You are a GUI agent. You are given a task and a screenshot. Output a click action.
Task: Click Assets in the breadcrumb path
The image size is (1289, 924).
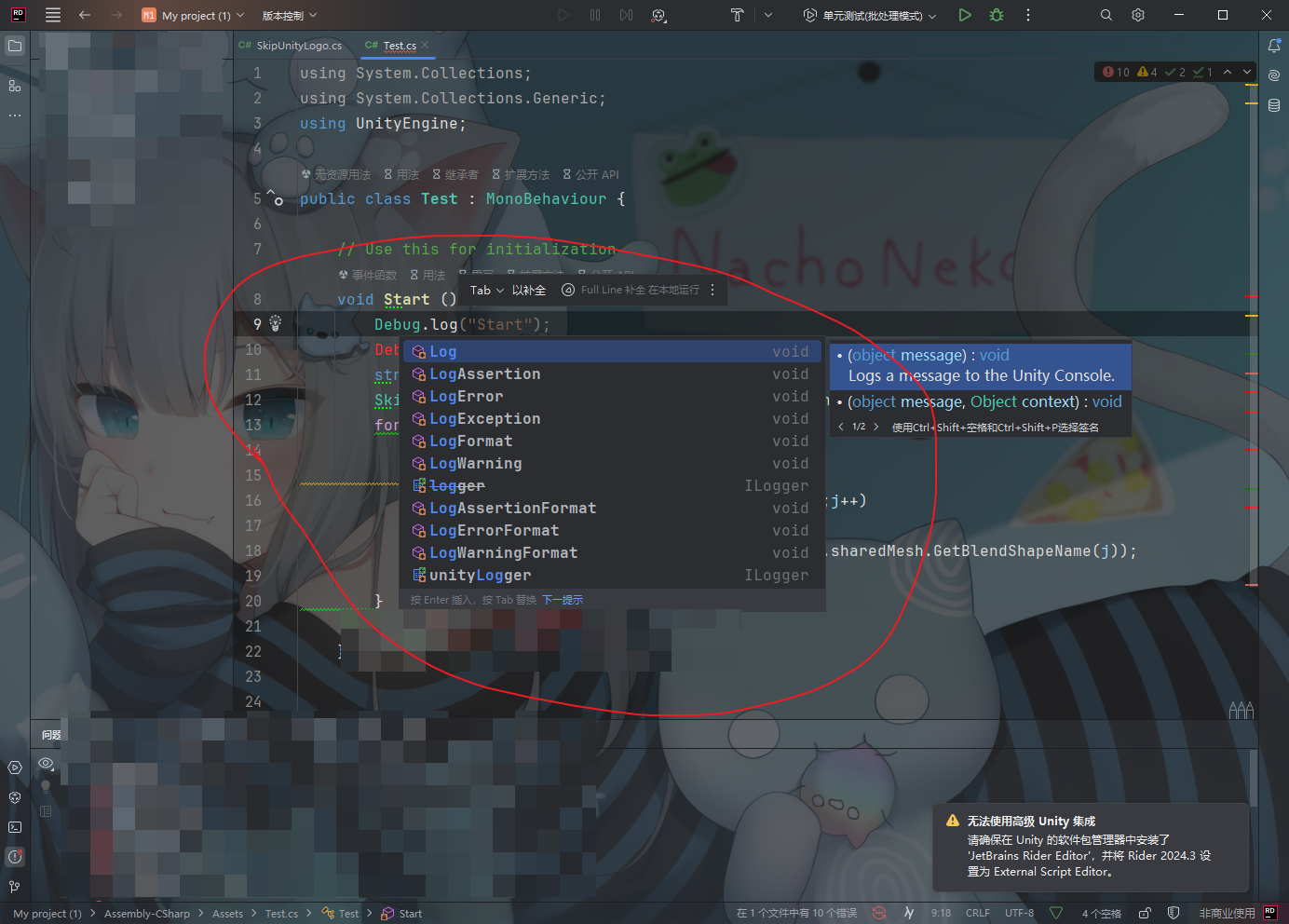tap(227, 914)
